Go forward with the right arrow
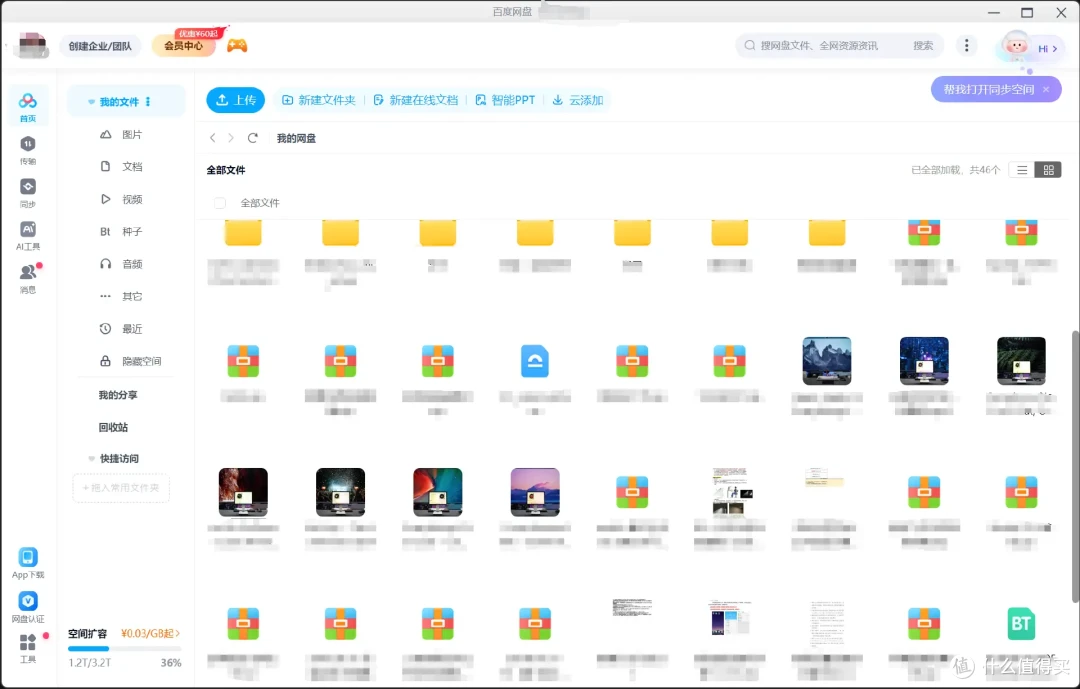 point(231,138)
